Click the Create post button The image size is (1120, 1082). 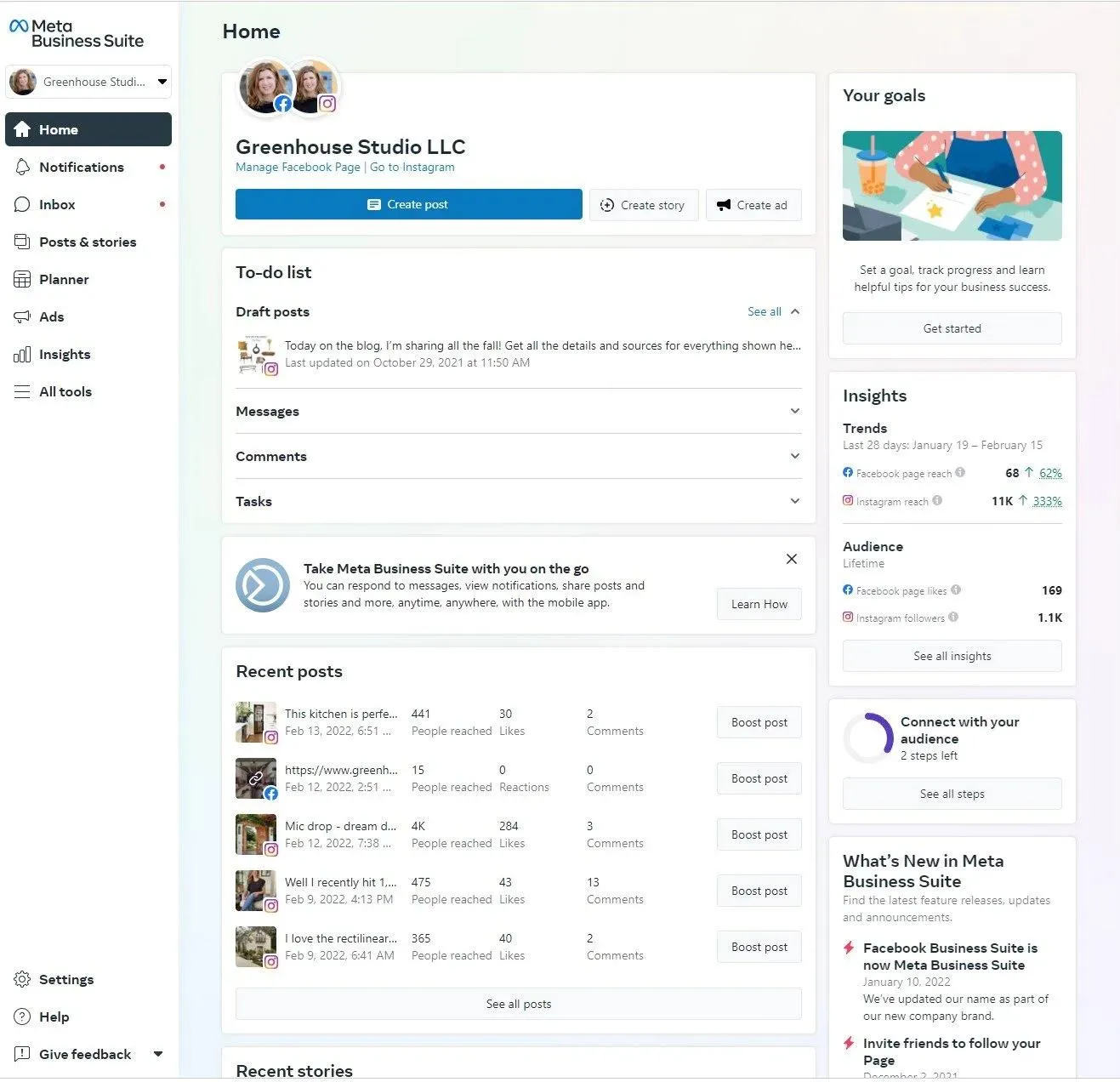pos(408,204)
